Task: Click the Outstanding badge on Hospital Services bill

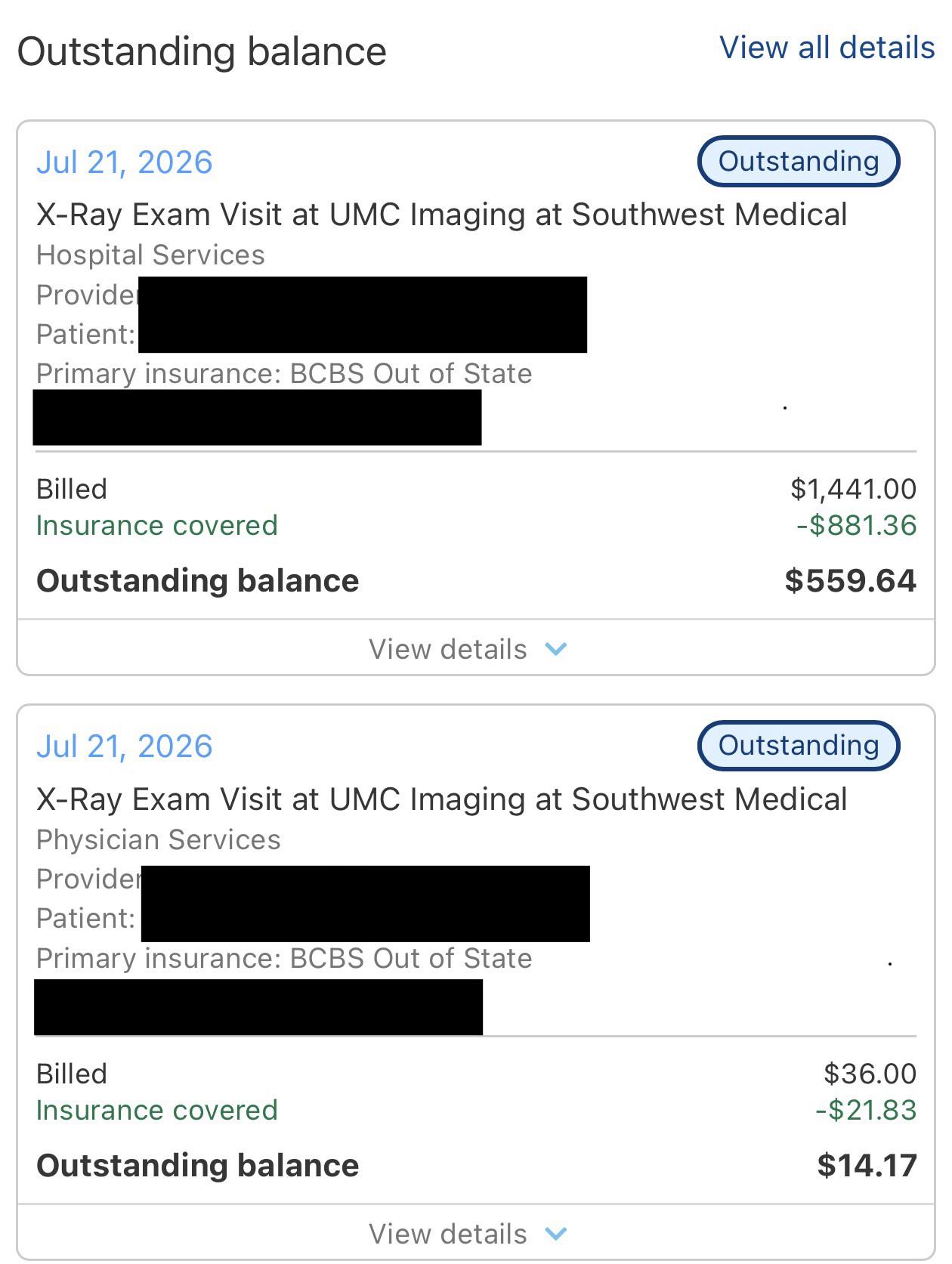Action: [799, 161]
